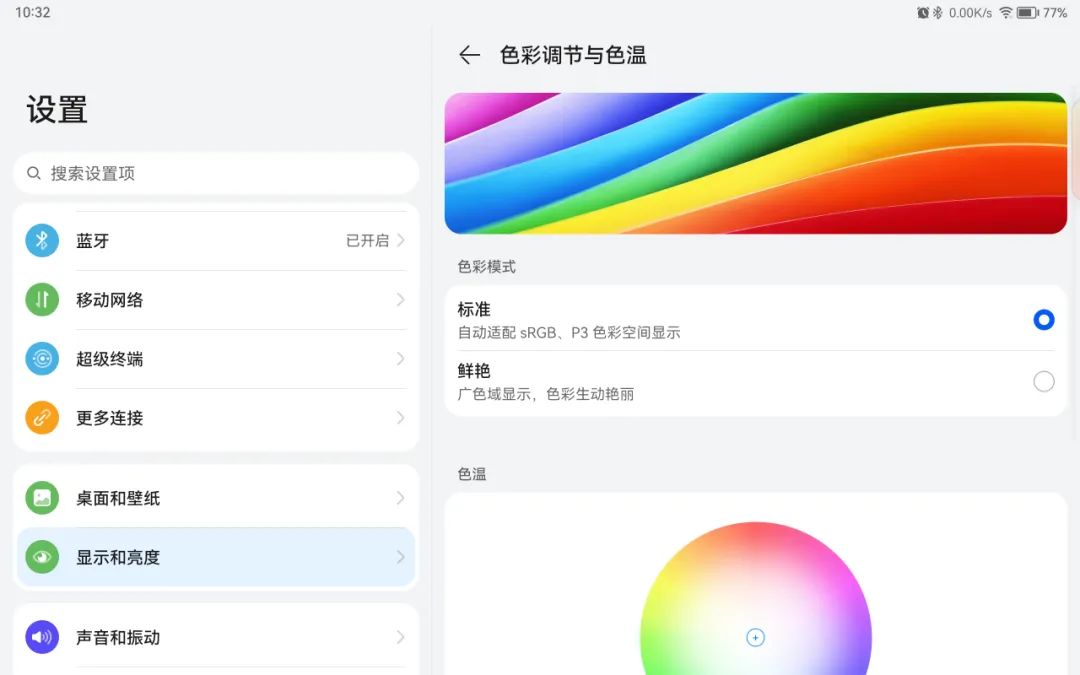Click the 已开启 Bluetooth status text
This screenshot has height=675, width=1080.
pyautogui.click(x=370, y=240)
